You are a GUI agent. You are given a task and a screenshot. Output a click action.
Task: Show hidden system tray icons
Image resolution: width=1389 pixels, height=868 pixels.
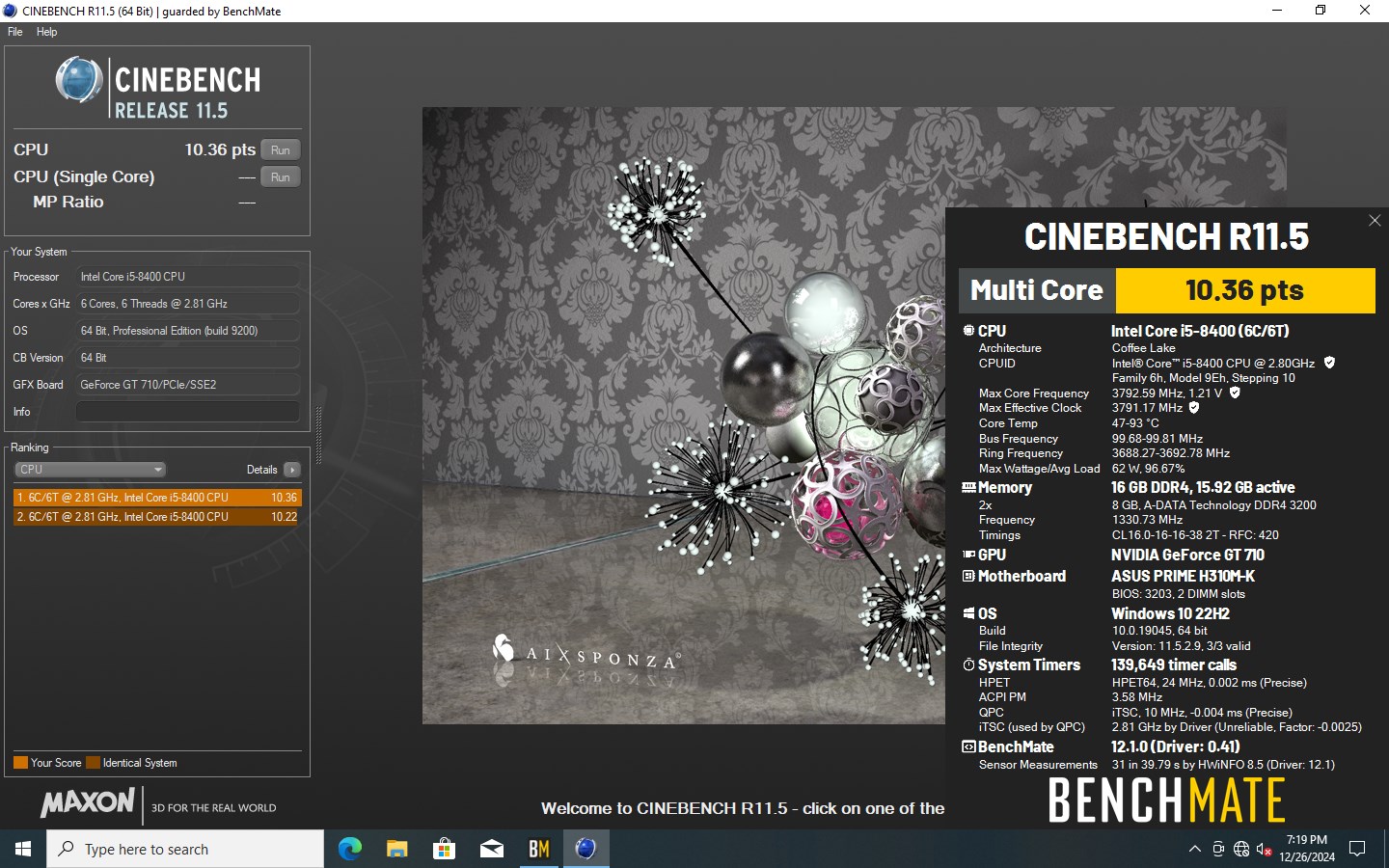click(1194, 849)
